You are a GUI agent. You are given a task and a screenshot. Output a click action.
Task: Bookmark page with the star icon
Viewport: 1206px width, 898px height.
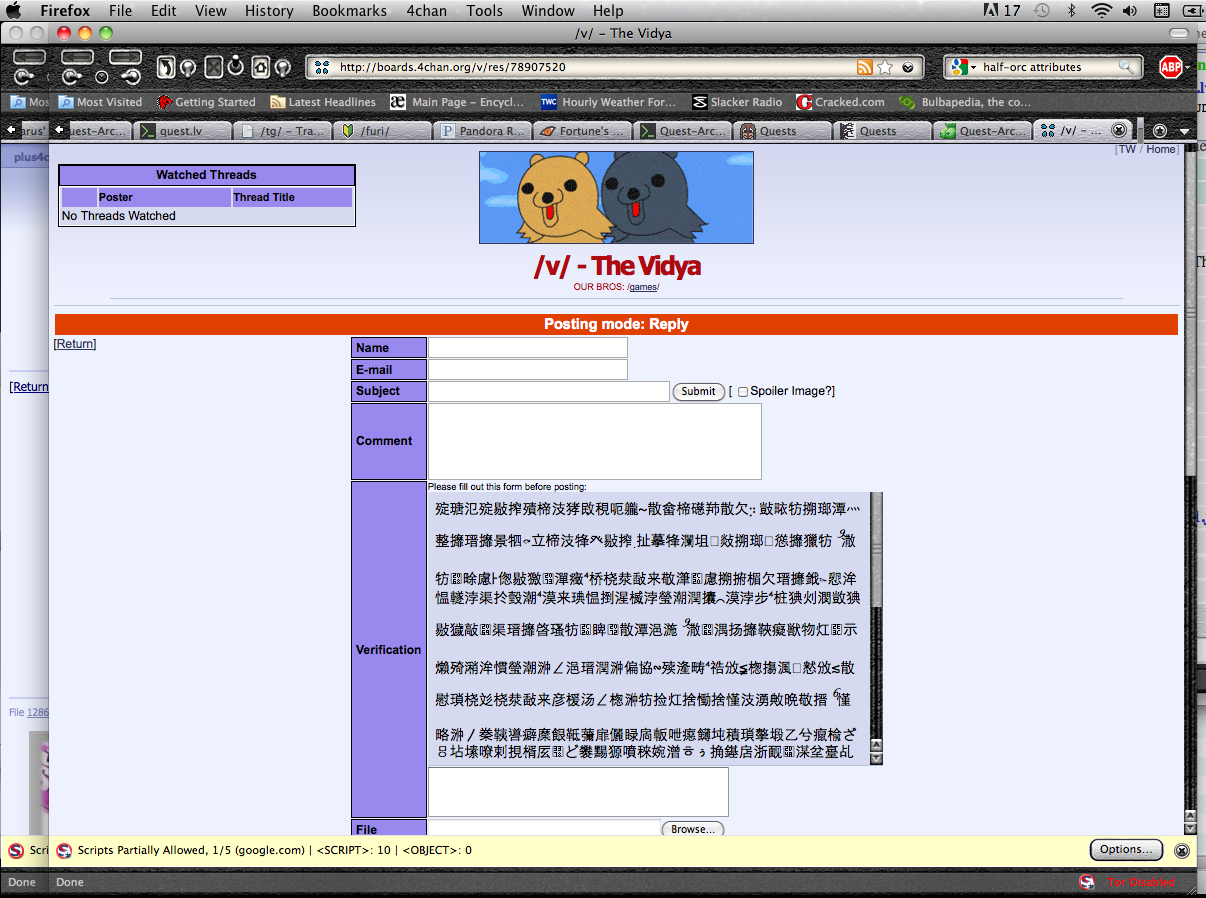(x=885, y=67)
